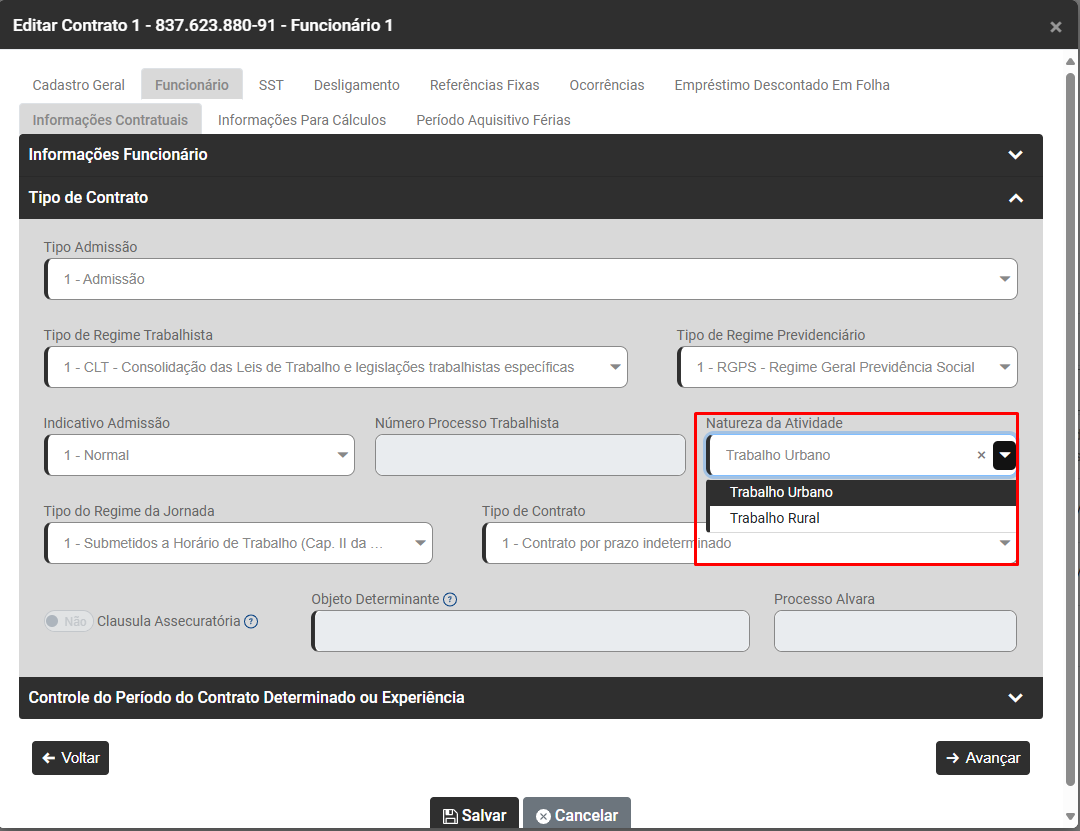1080x831 pixels.
Task: Go to Informações Para Cálculos tab
Action: [x=302, y=120]
